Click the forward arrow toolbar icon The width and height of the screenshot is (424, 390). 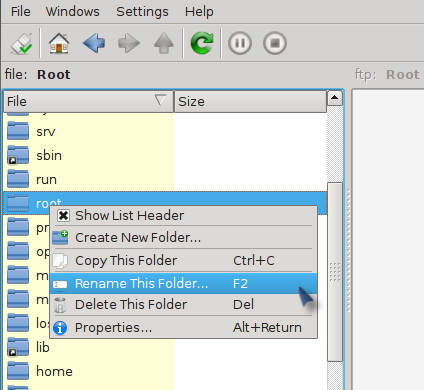point(129,43)
